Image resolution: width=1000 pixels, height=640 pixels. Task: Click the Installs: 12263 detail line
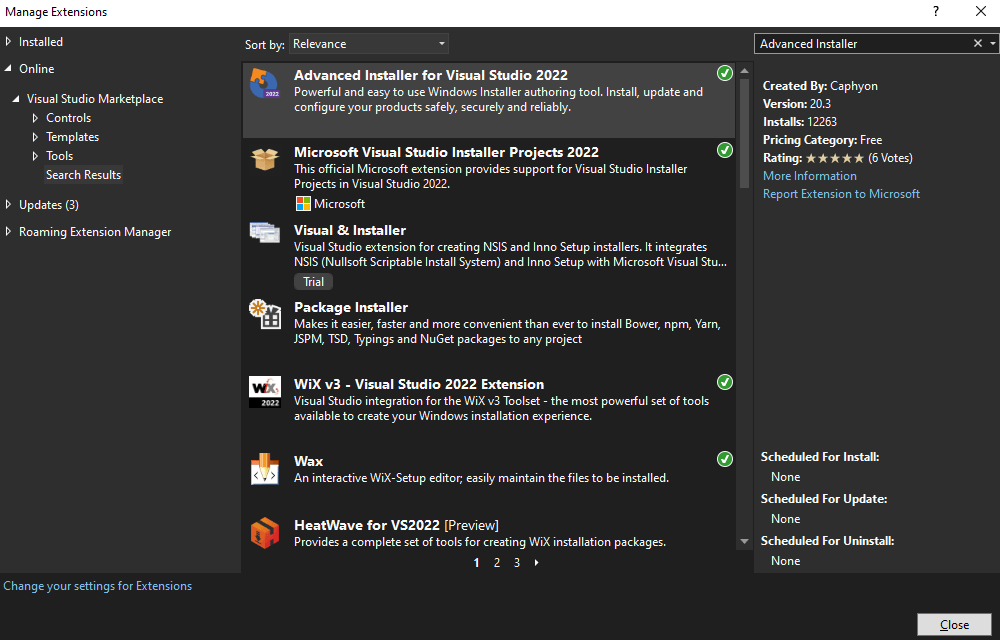[x=800, y=122]
